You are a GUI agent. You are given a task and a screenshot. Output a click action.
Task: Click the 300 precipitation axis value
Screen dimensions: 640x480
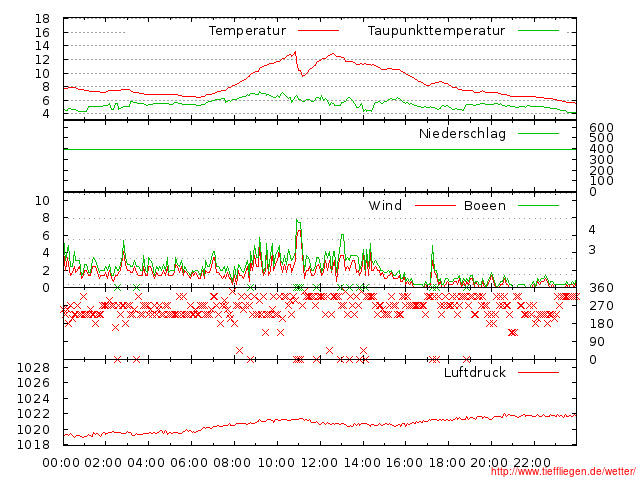[601, 160]
